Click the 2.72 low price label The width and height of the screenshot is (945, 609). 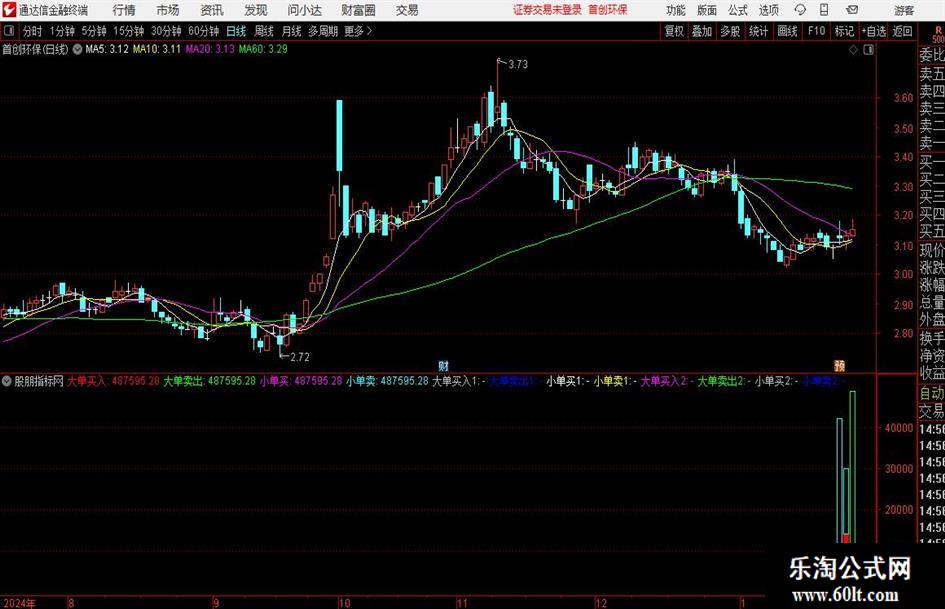coord(300,357)
